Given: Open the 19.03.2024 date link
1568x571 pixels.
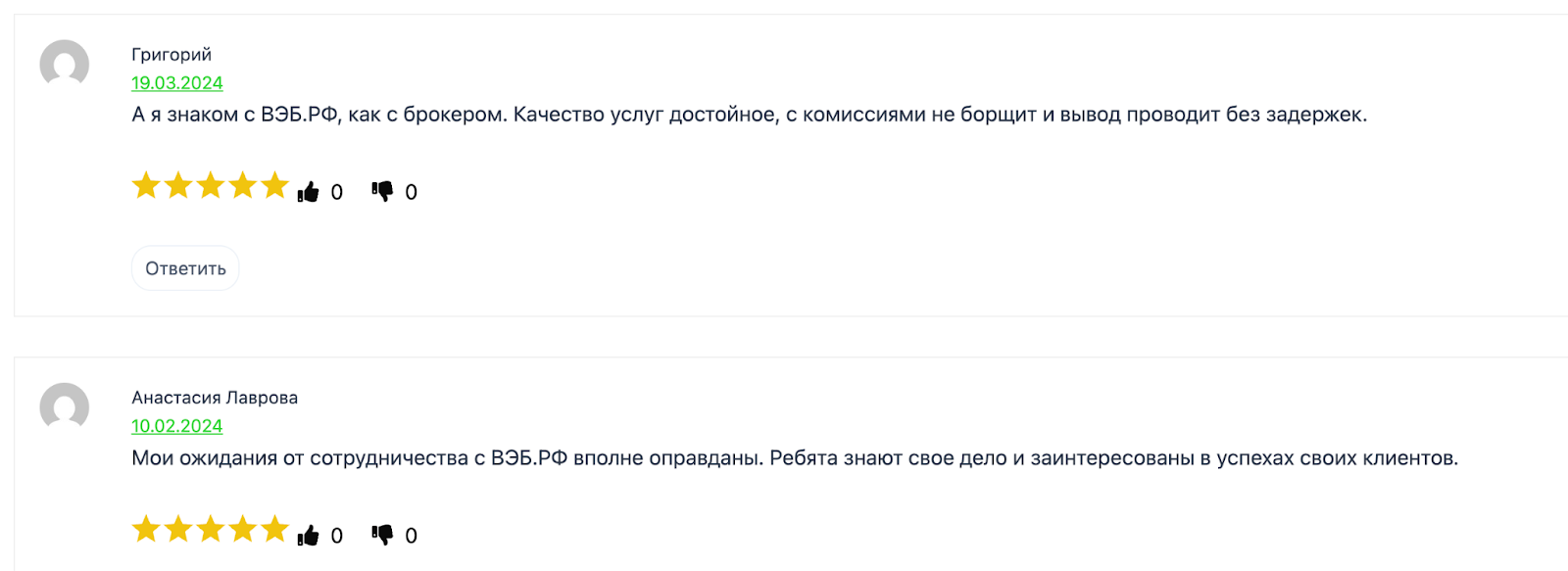Looking at the screenshot, I should 177,83.
